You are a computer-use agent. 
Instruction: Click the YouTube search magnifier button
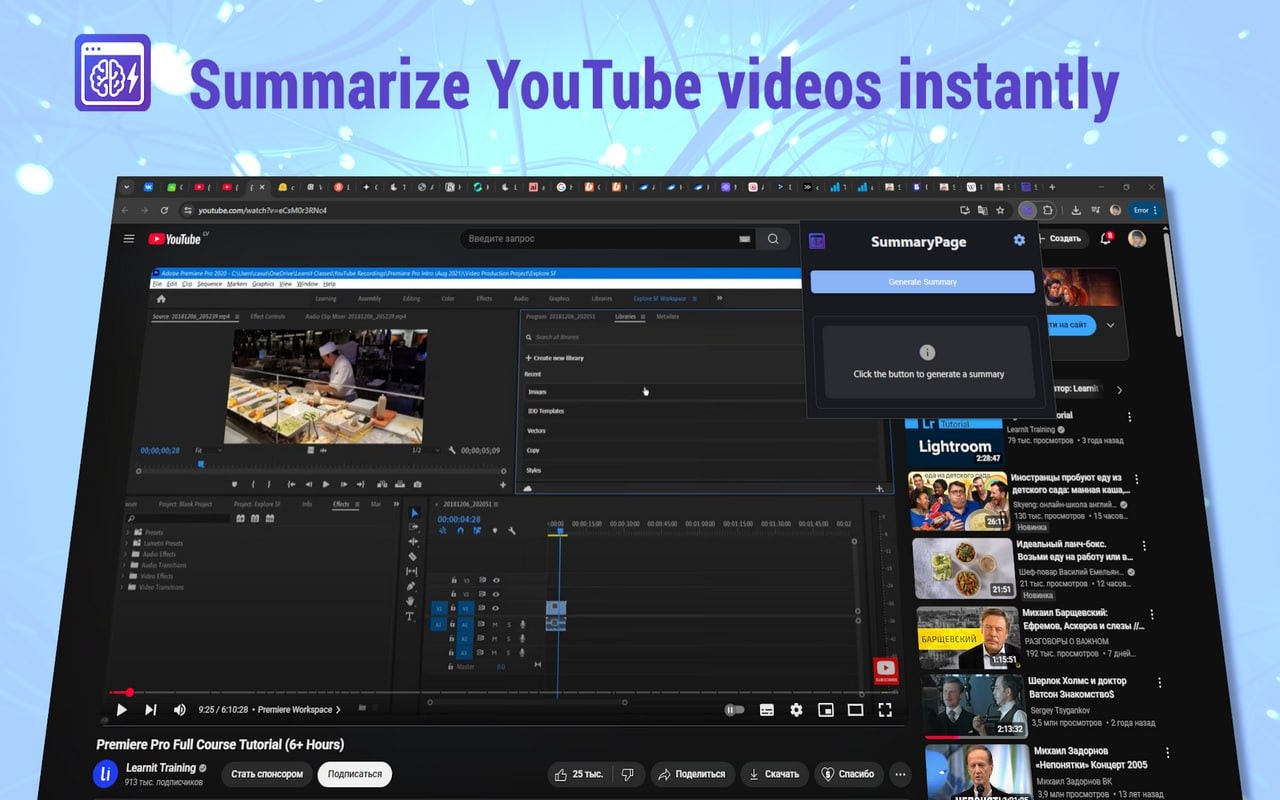[773, 239]
